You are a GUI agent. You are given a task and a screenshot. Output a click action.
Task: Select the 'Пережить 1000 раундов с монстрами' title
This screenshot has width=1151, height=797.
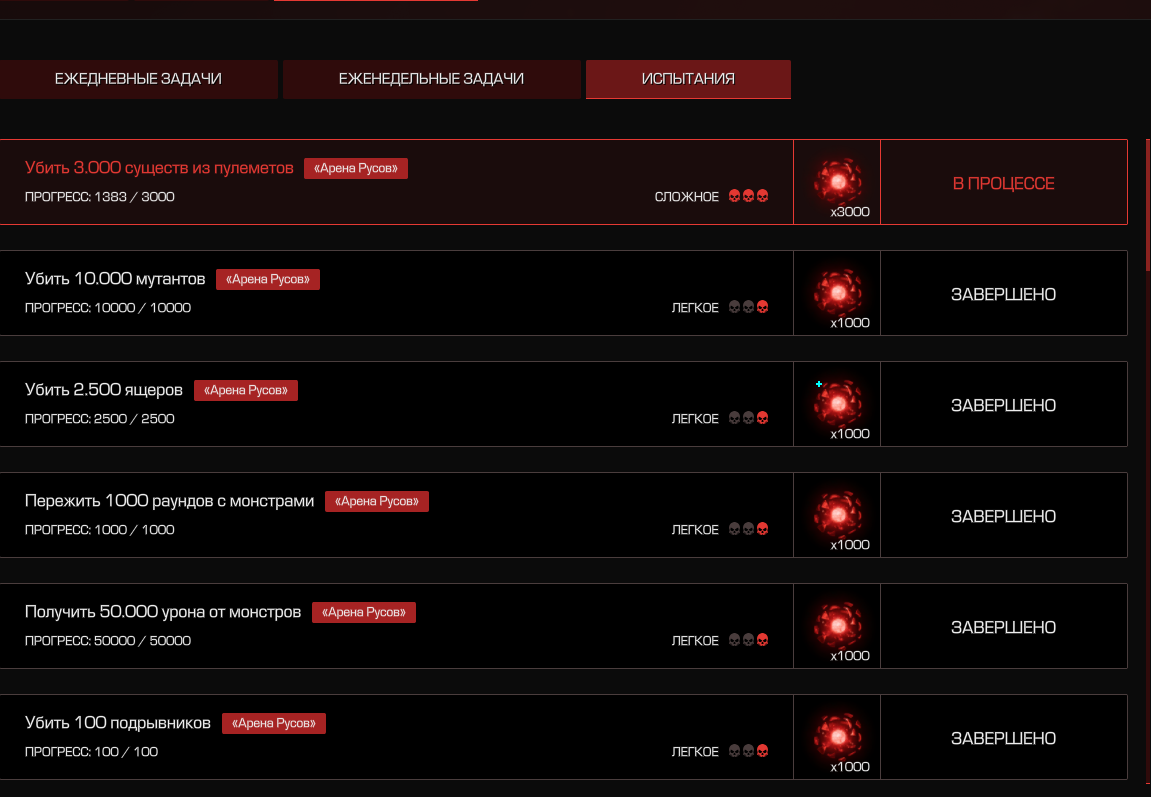pos(169,501)
